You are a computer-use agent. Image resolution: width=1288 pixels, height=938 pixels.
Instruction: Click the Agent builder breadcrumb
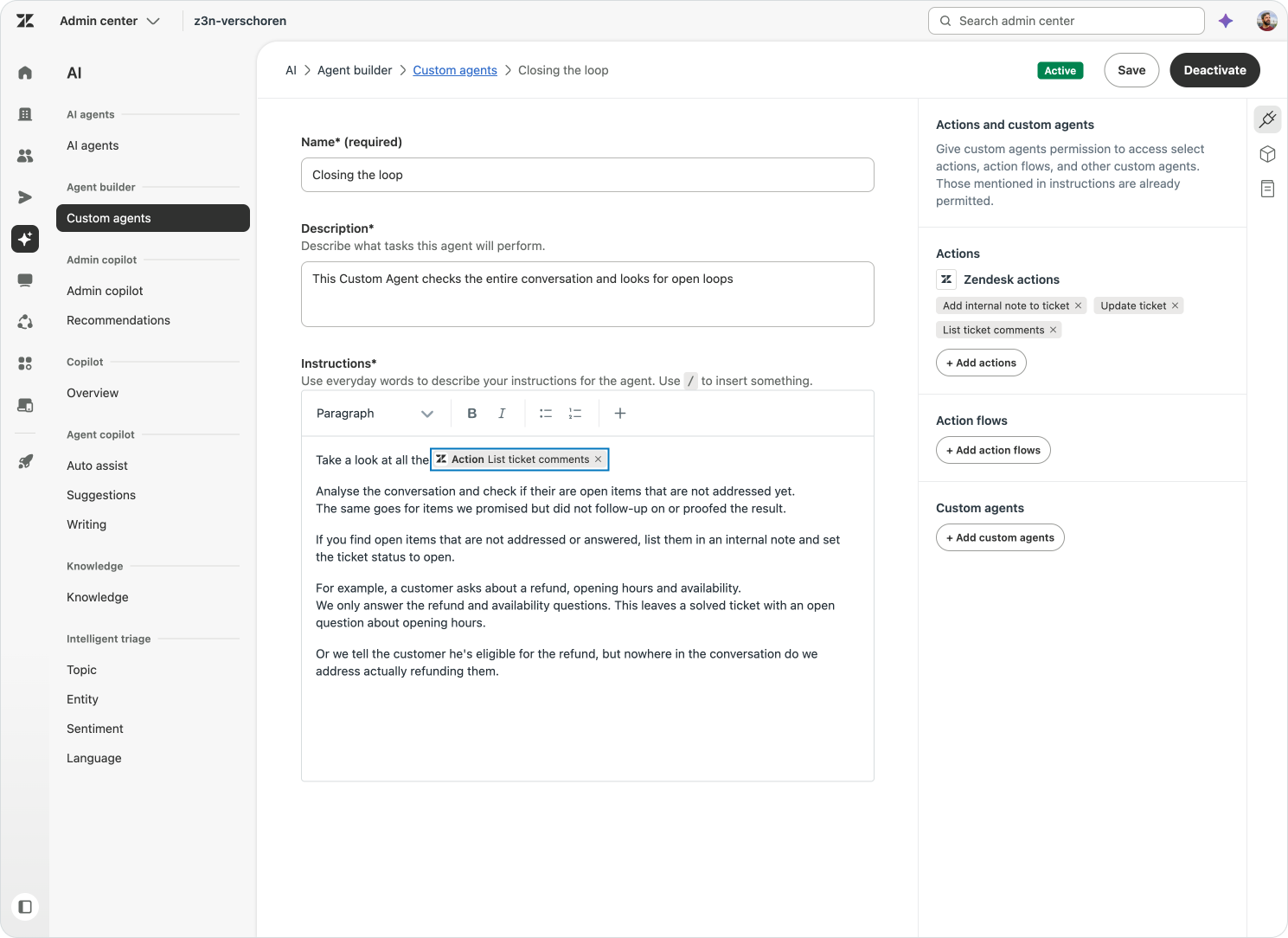click(x=355, y=70)
